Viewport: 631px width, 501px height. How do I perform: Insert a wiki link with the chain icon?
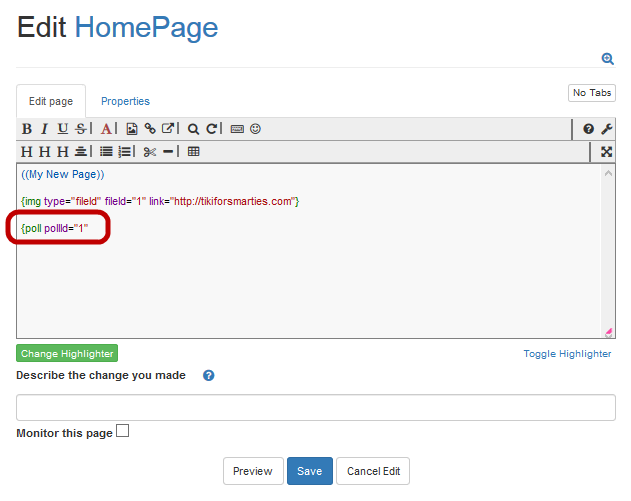pyautogui.click(x=150, y=129)
